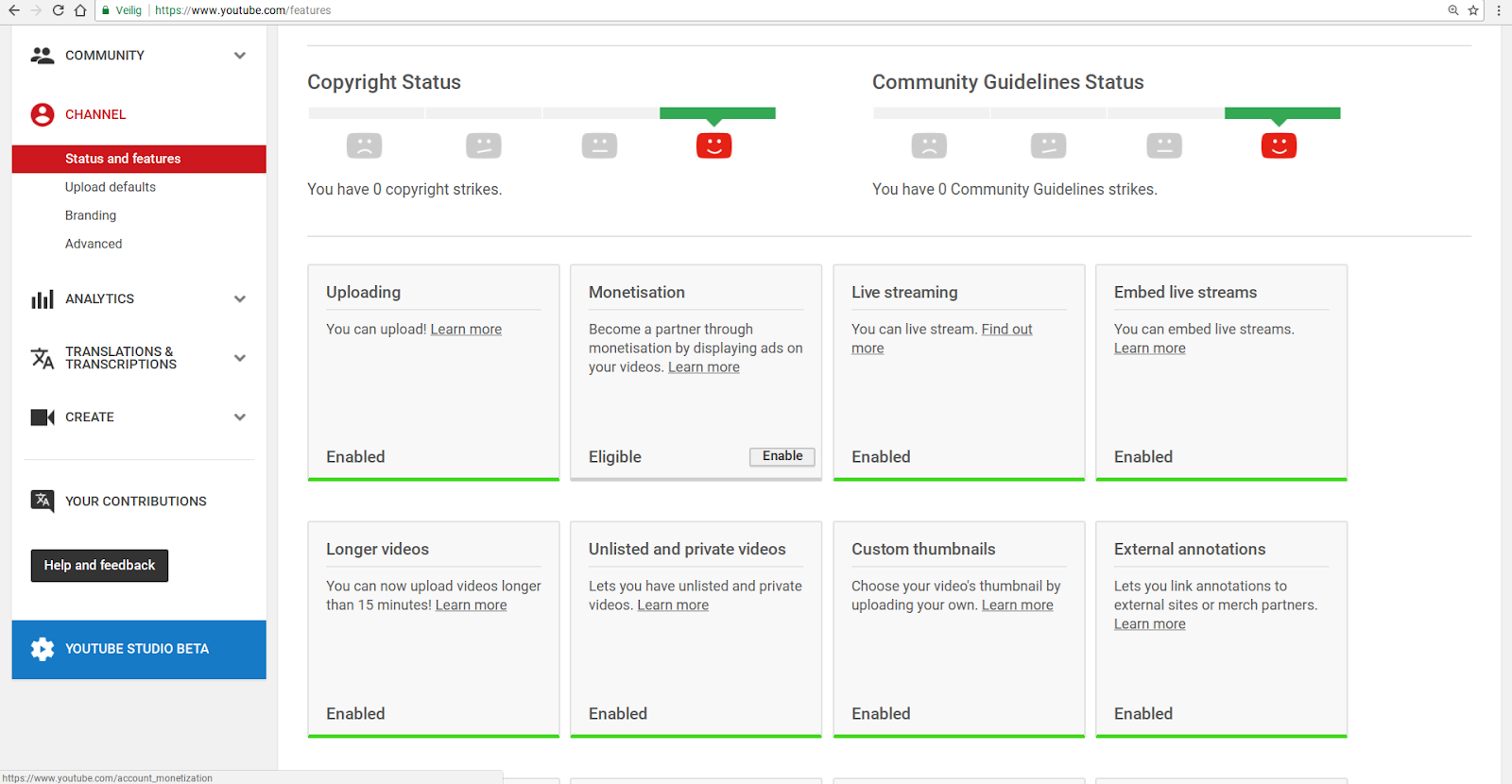
Task: Click the Channel account icon
Action: click(43, 114)
